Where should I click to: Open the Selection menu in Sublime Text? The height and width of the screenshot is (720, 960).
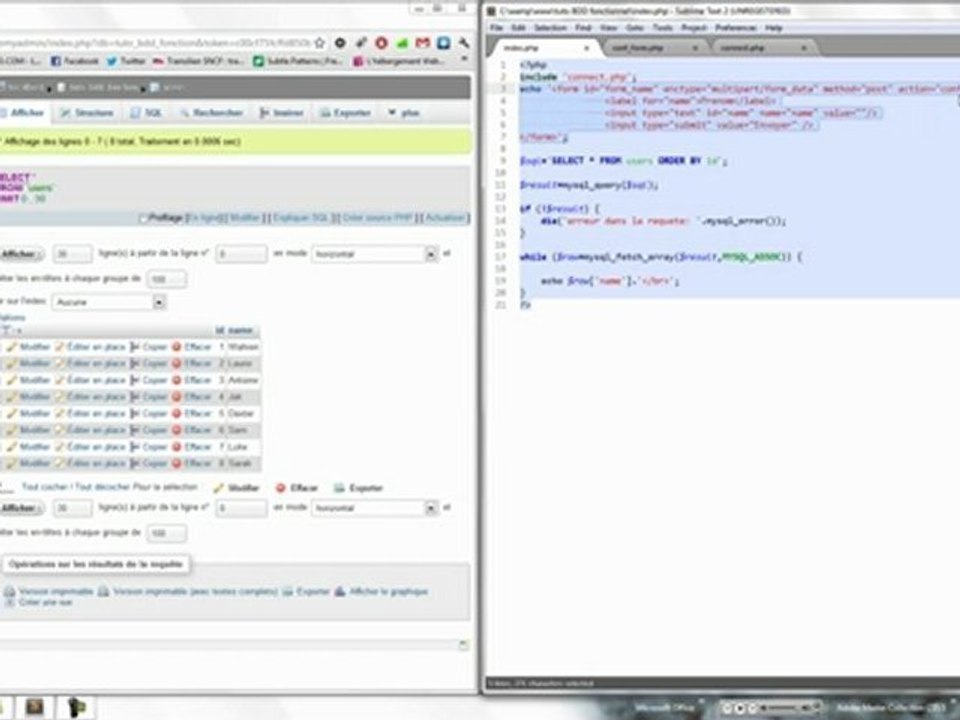coord(550,28)
